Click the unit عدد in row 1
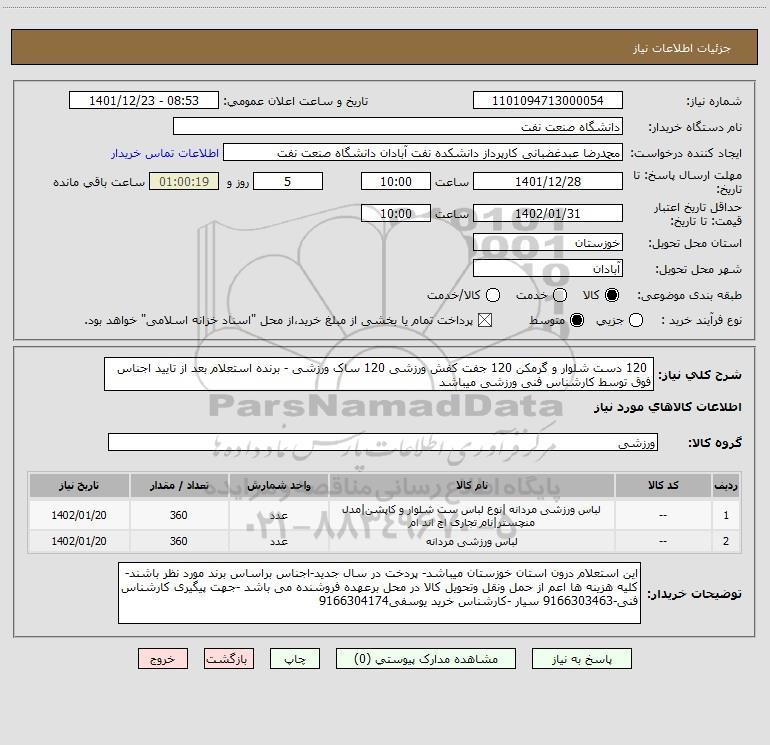 pyautogui.click(x=278, y=515)
